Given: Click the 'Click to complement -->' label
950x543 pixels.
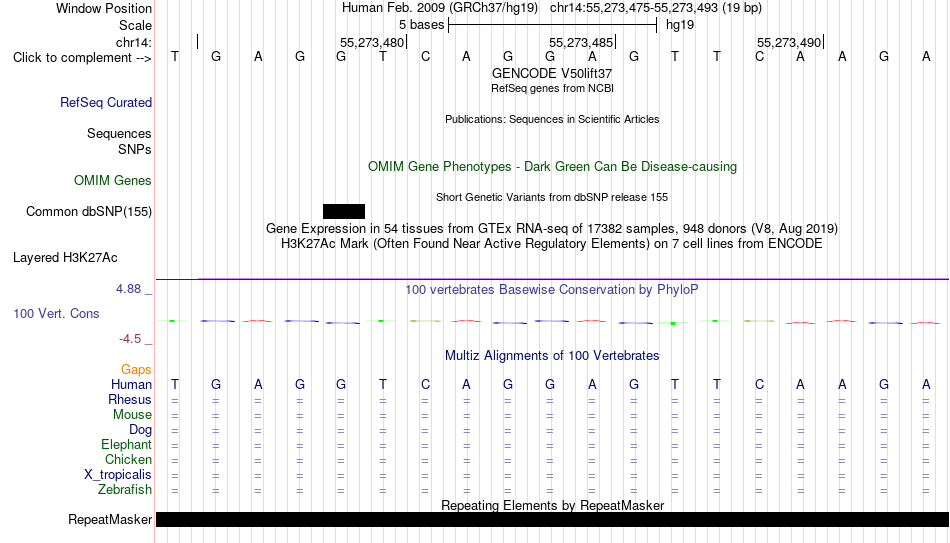Looking at the screenshot, I should coord(82,58).
